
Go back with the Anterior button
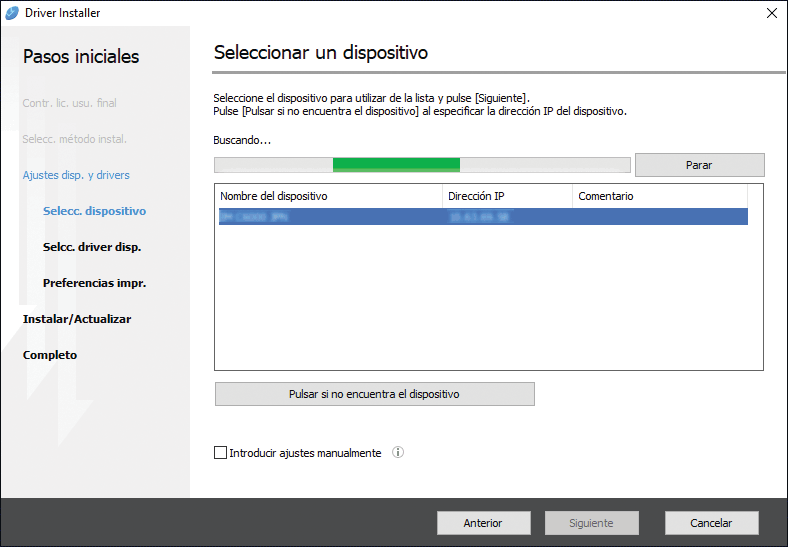click(x=483, y=523)
